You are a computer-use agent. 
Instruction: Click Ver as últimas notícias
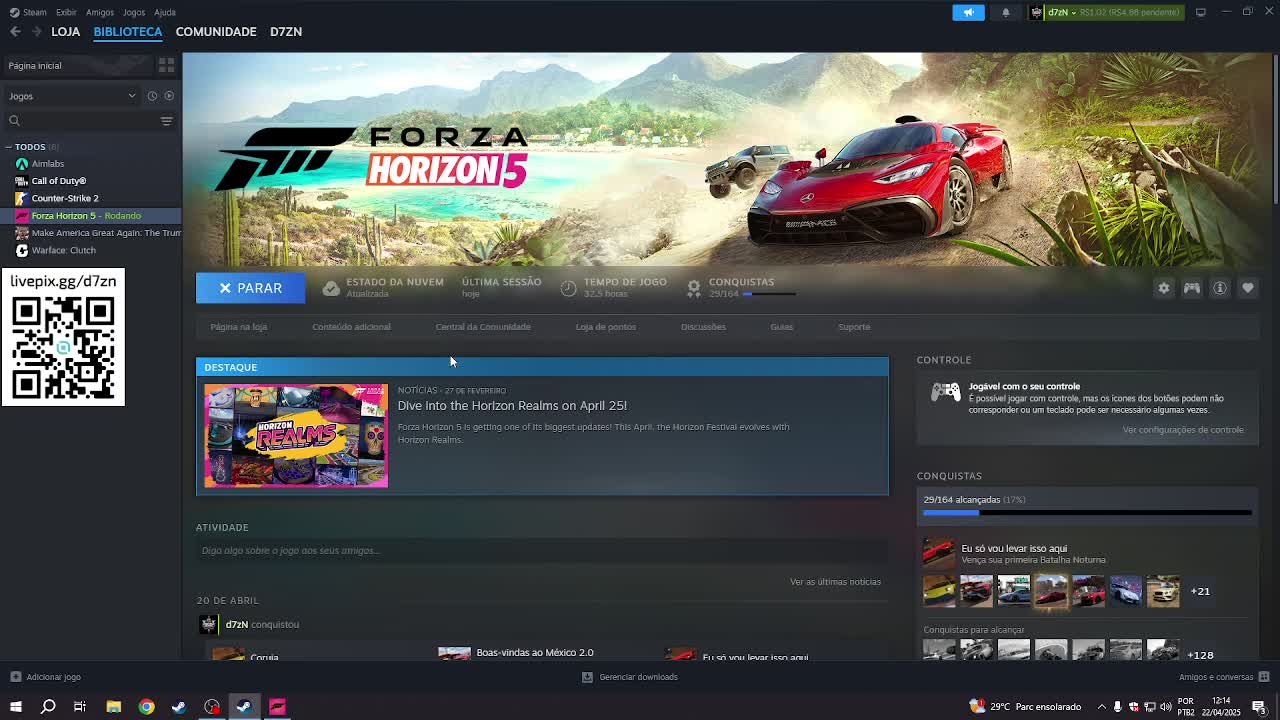pos(835,582)
